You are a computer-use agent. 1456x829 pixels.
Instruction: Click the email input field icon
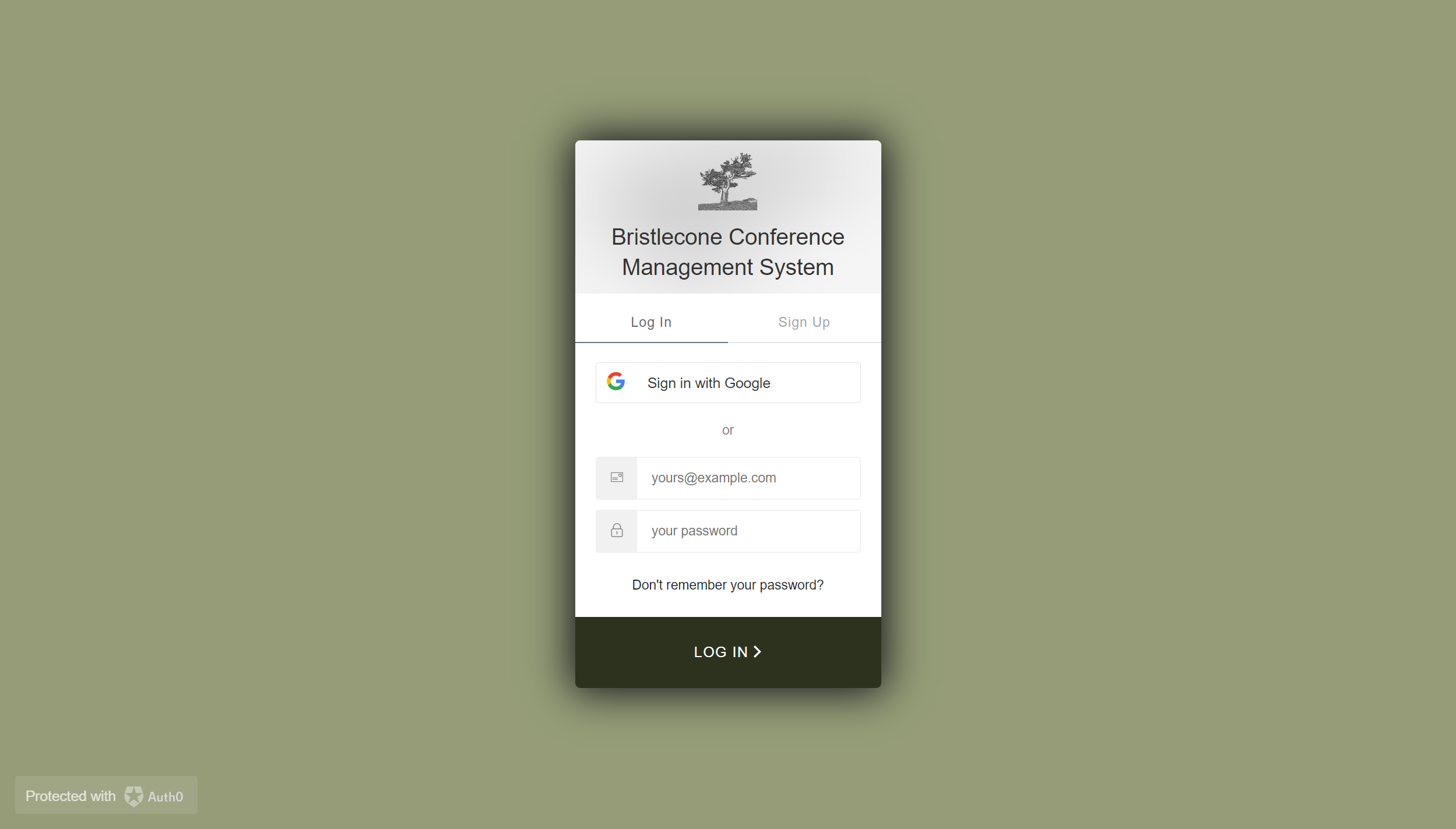pos(617,477)
